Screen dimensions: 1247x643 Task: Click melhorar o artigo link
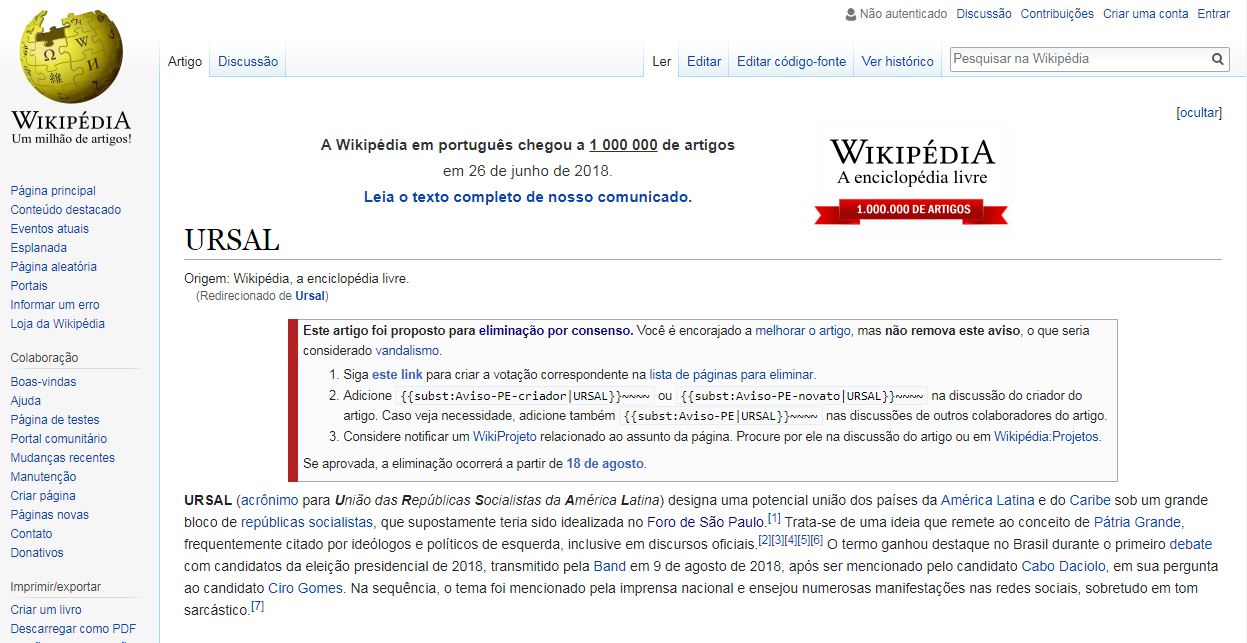pyautogui.click(x=803, y=330)
